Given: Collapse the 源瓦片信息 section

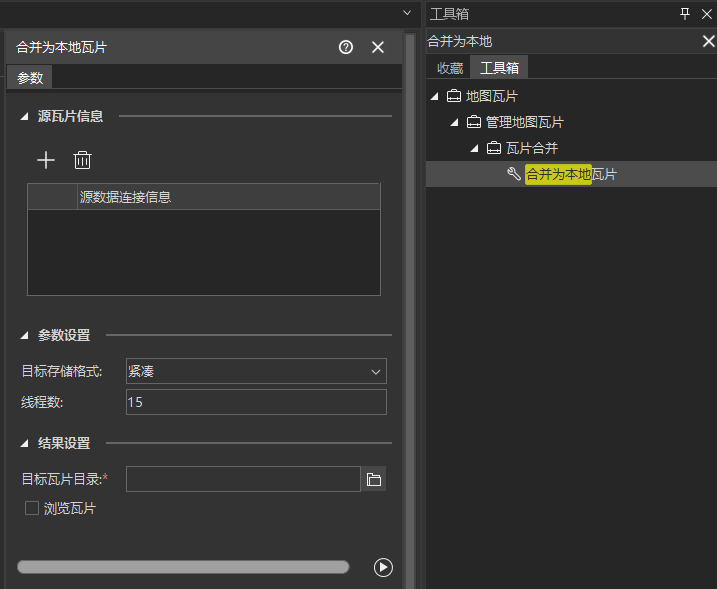Looking at the screenshot, I should tap(24, 117).
